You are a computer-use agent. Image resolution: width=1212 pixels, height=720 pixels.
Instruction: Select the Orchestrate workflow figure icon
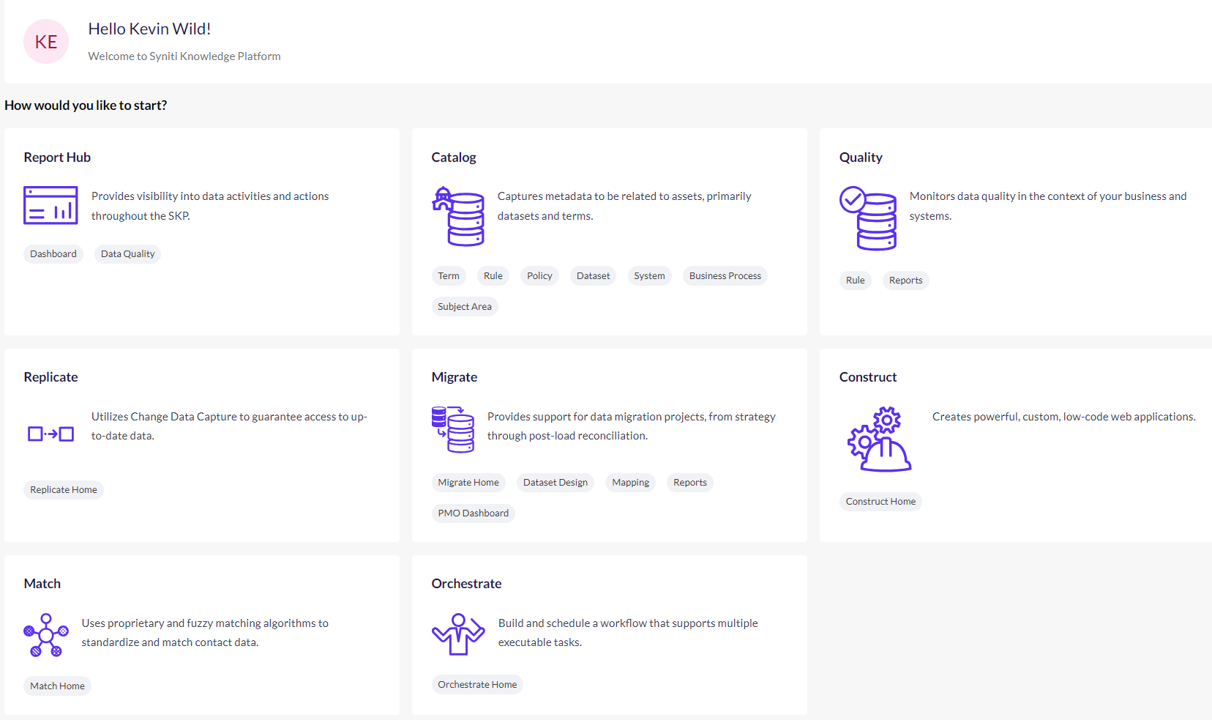459,633
